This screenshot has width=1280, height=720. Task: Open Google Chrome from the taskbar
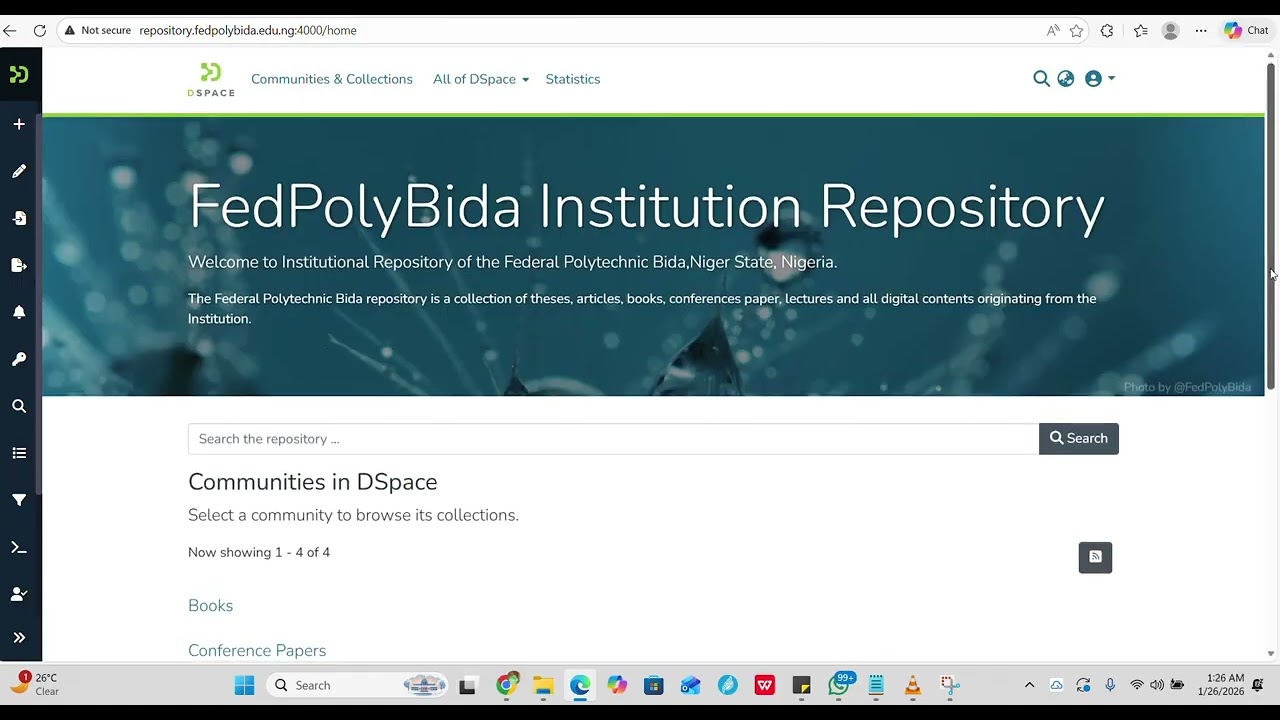click(x=508, y=685)
